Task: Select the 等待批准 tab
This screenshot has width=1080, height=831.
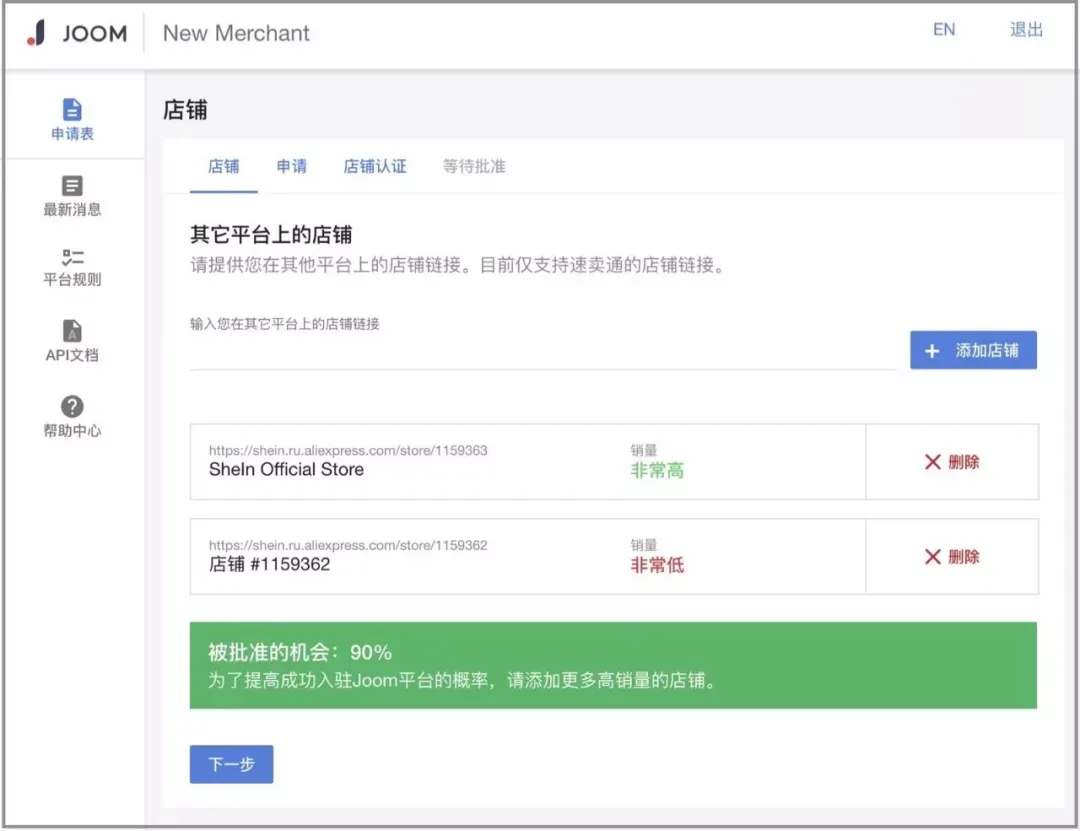Action: click(x=474, y=167)
